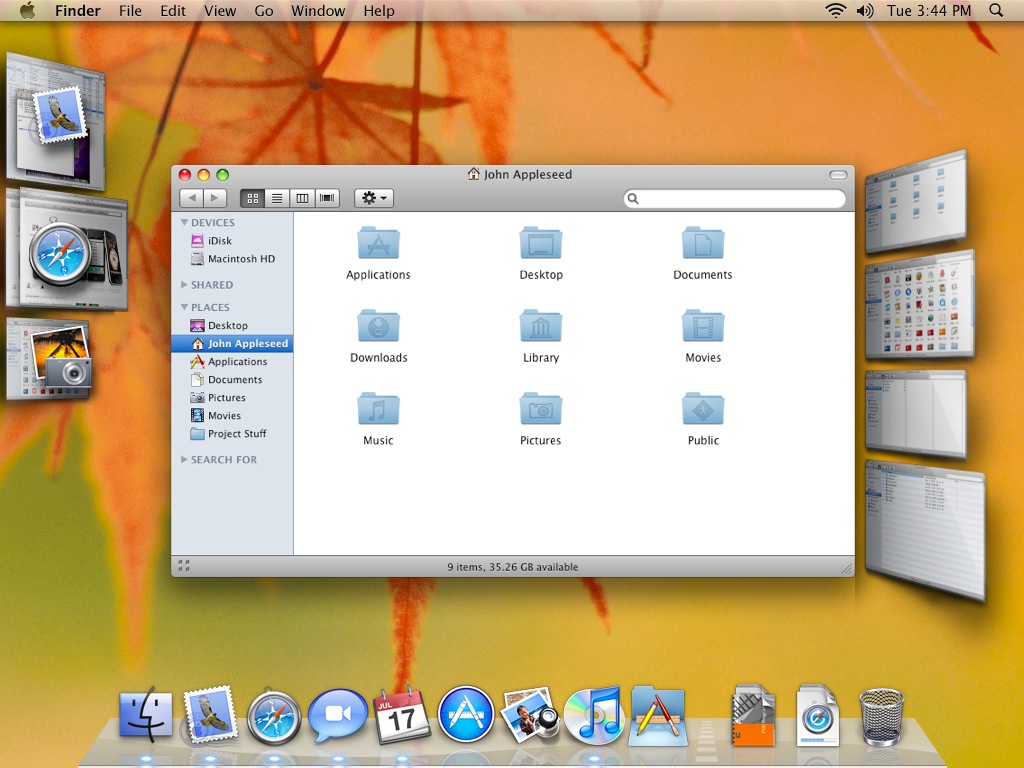
Task: Launch iTunes from the Dock
Action: coord(594,716)
